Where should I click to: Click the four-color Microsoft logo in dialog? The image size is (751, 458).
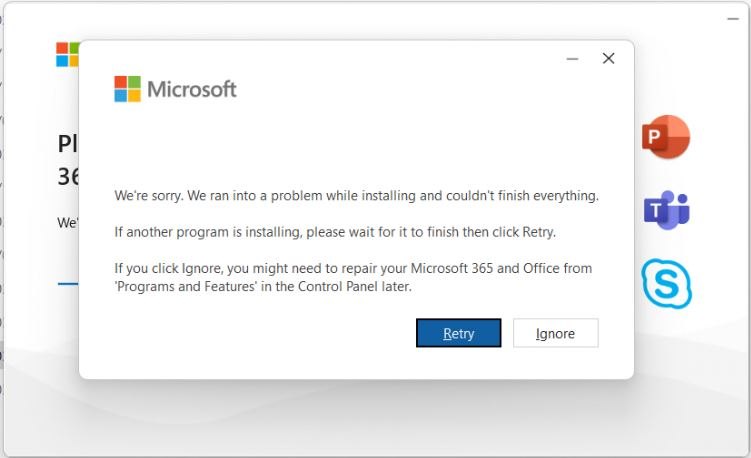point(127,89)
